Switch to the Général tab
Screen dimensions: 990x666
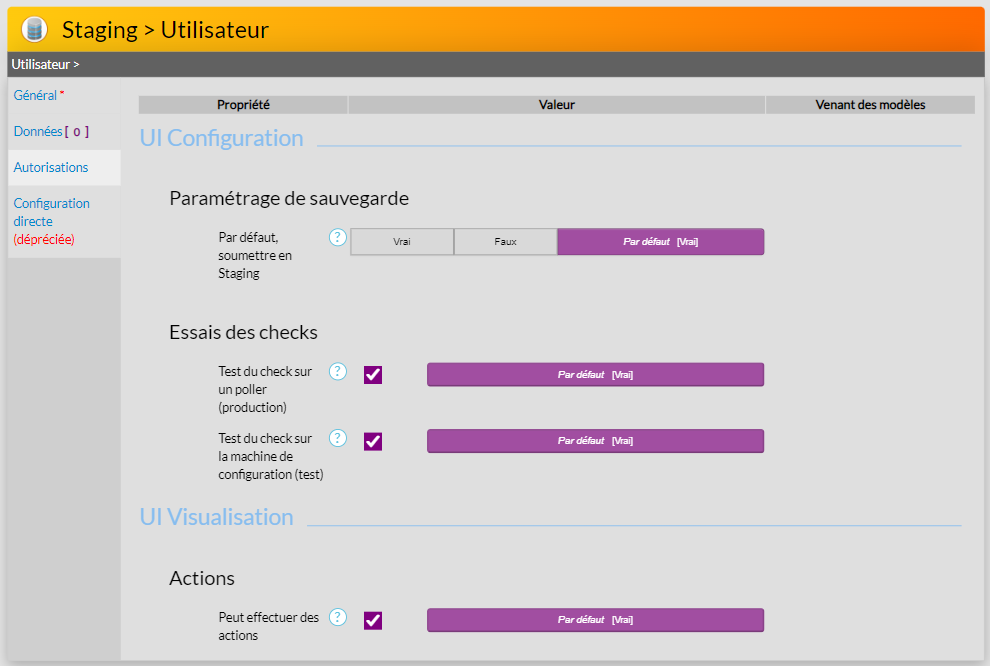(36, 96)
